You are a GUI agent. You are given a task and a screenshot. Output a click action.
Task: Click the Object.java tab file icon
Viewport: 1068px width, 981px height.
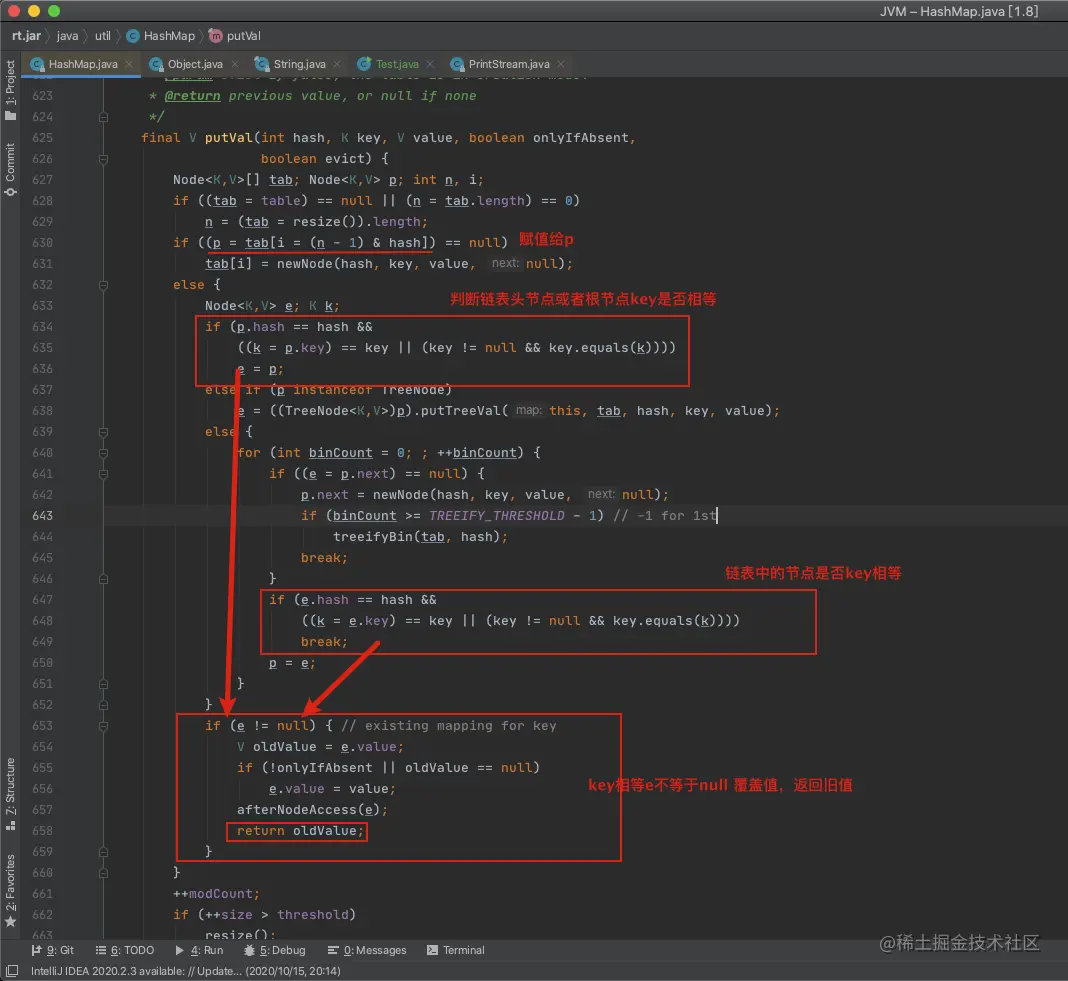pos(157,64)
